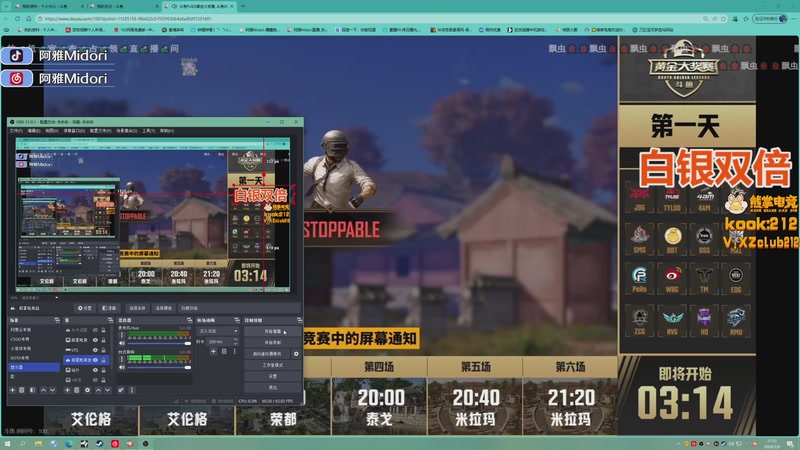Open source properties gear in Sources dock
Viewport: 800px width, 450px height.
(x=87, y=390)
